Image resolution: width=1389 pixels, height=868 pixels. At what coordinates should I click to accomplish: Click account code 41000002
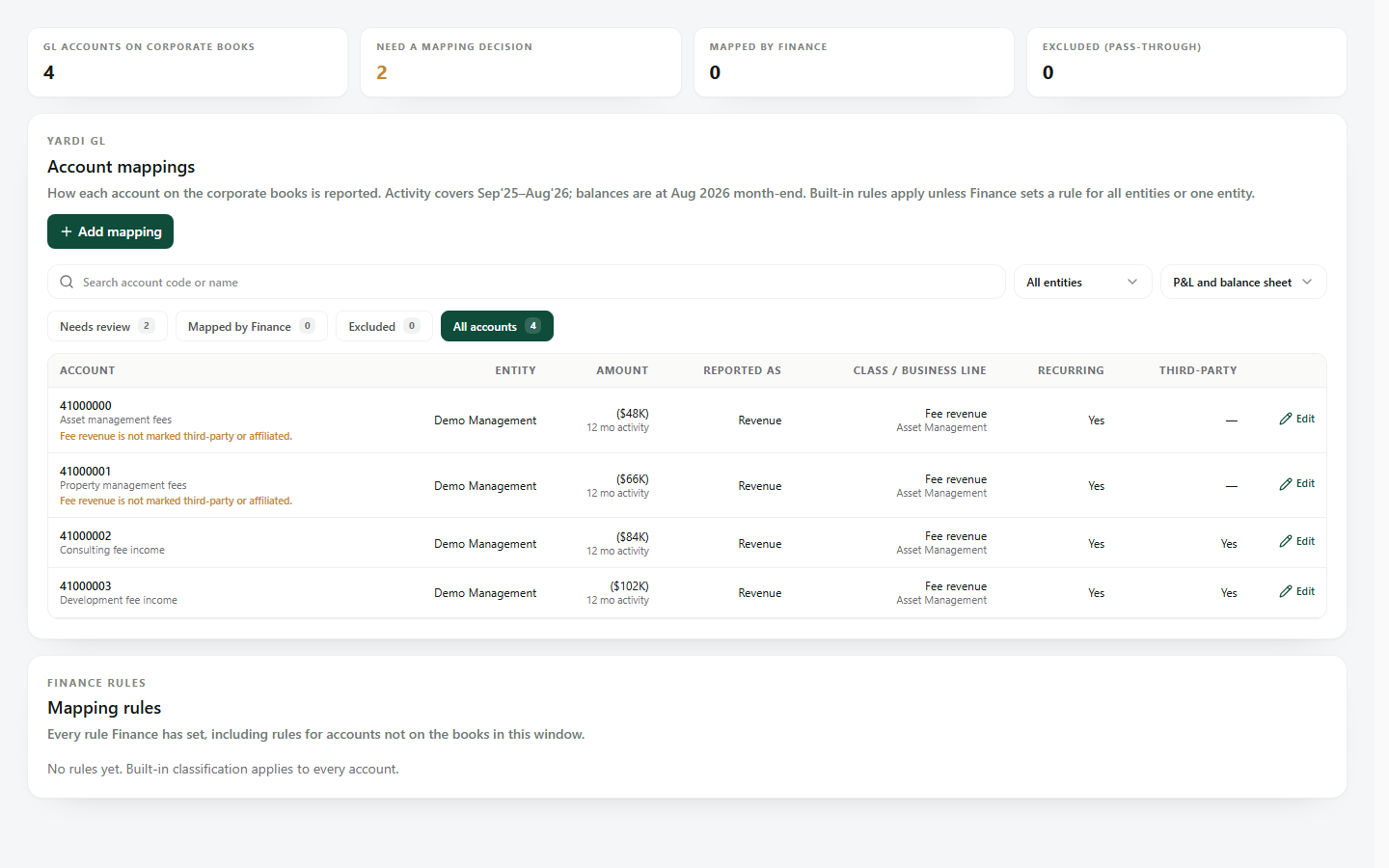tap(86, 536)
